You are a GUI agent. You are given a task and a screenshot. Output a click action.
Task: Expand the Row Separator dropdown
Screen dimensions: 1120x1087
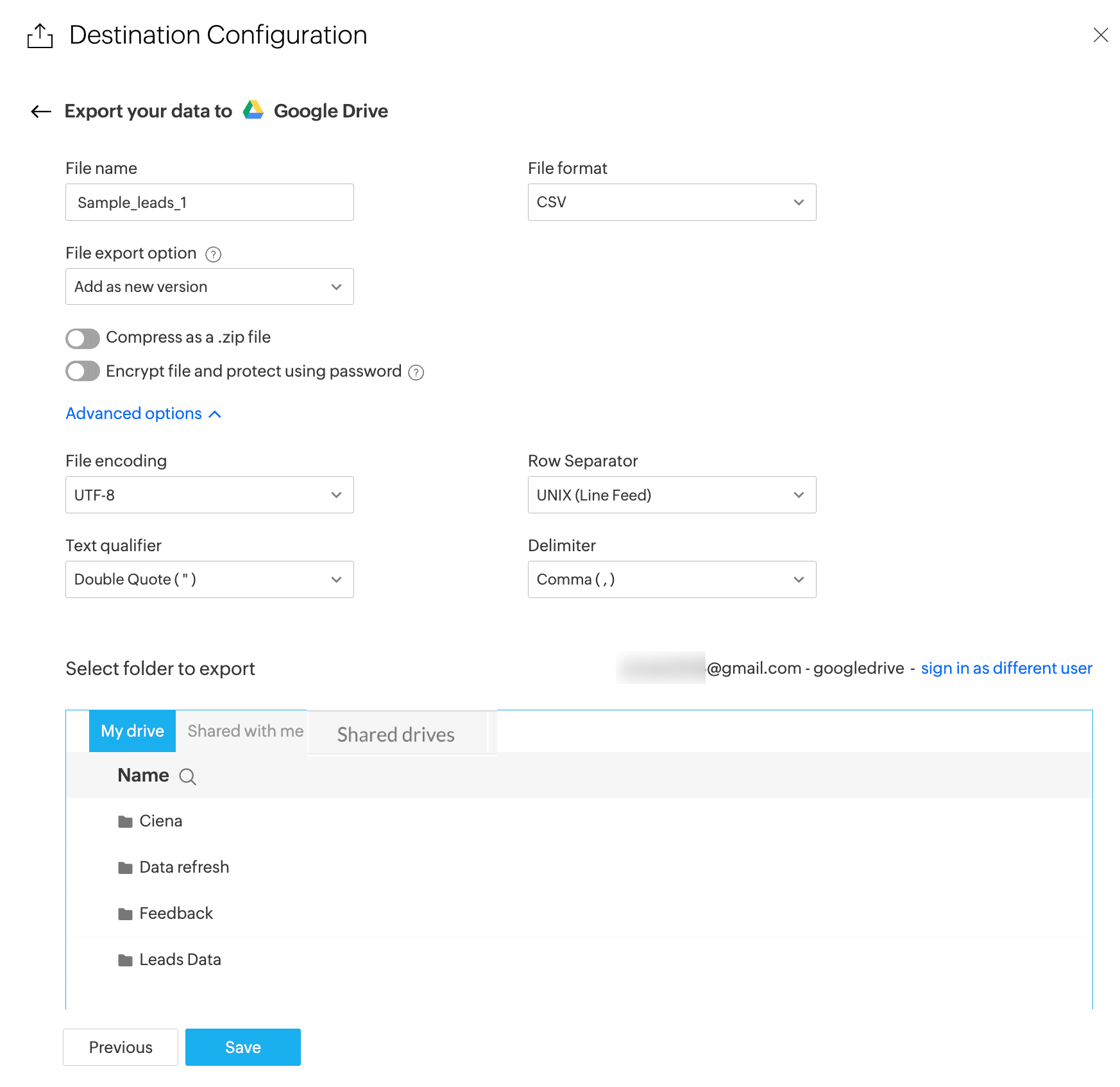(x=671, y=495)
